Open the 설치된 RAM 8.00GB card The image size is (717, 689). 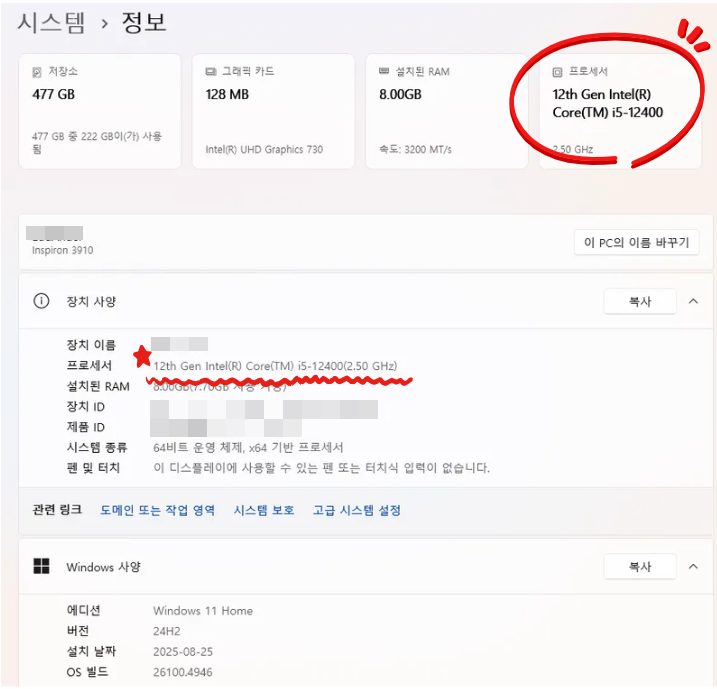(447, 111)
